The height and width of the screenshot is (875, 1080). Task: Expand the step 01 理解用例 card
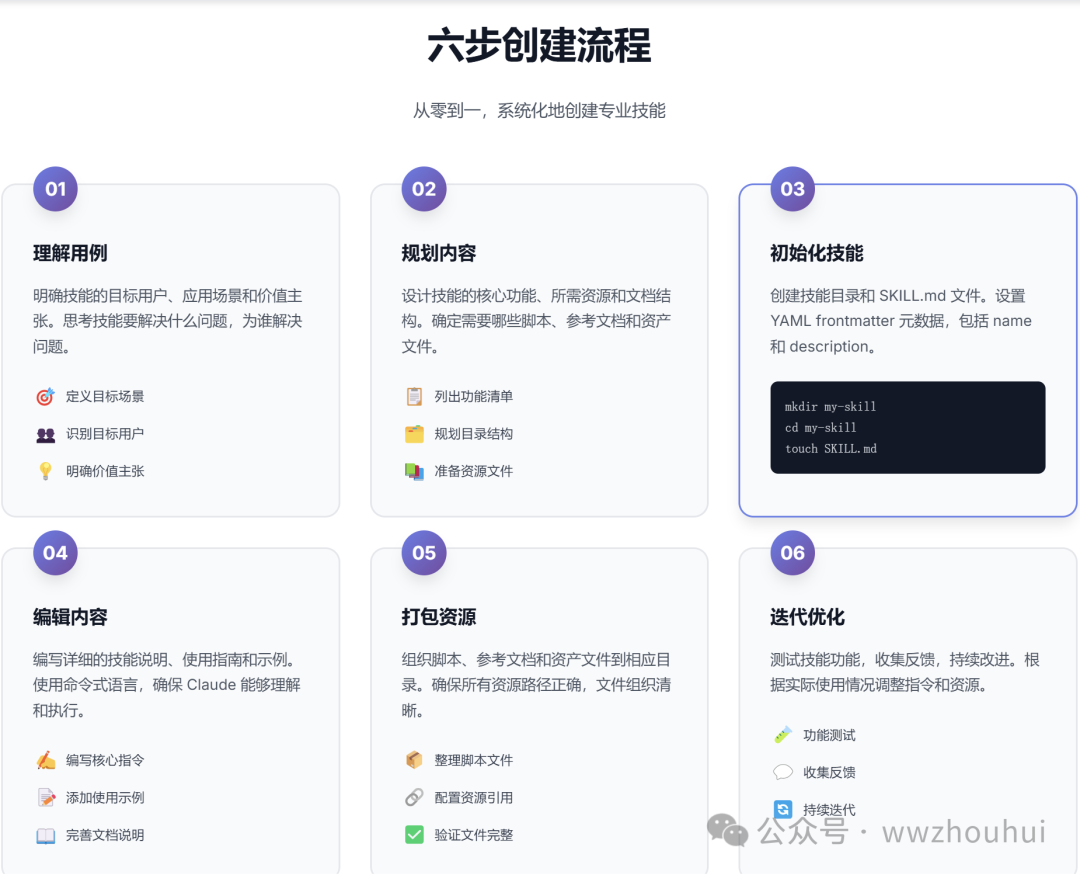pyautogui.click(x=171, y=349)
